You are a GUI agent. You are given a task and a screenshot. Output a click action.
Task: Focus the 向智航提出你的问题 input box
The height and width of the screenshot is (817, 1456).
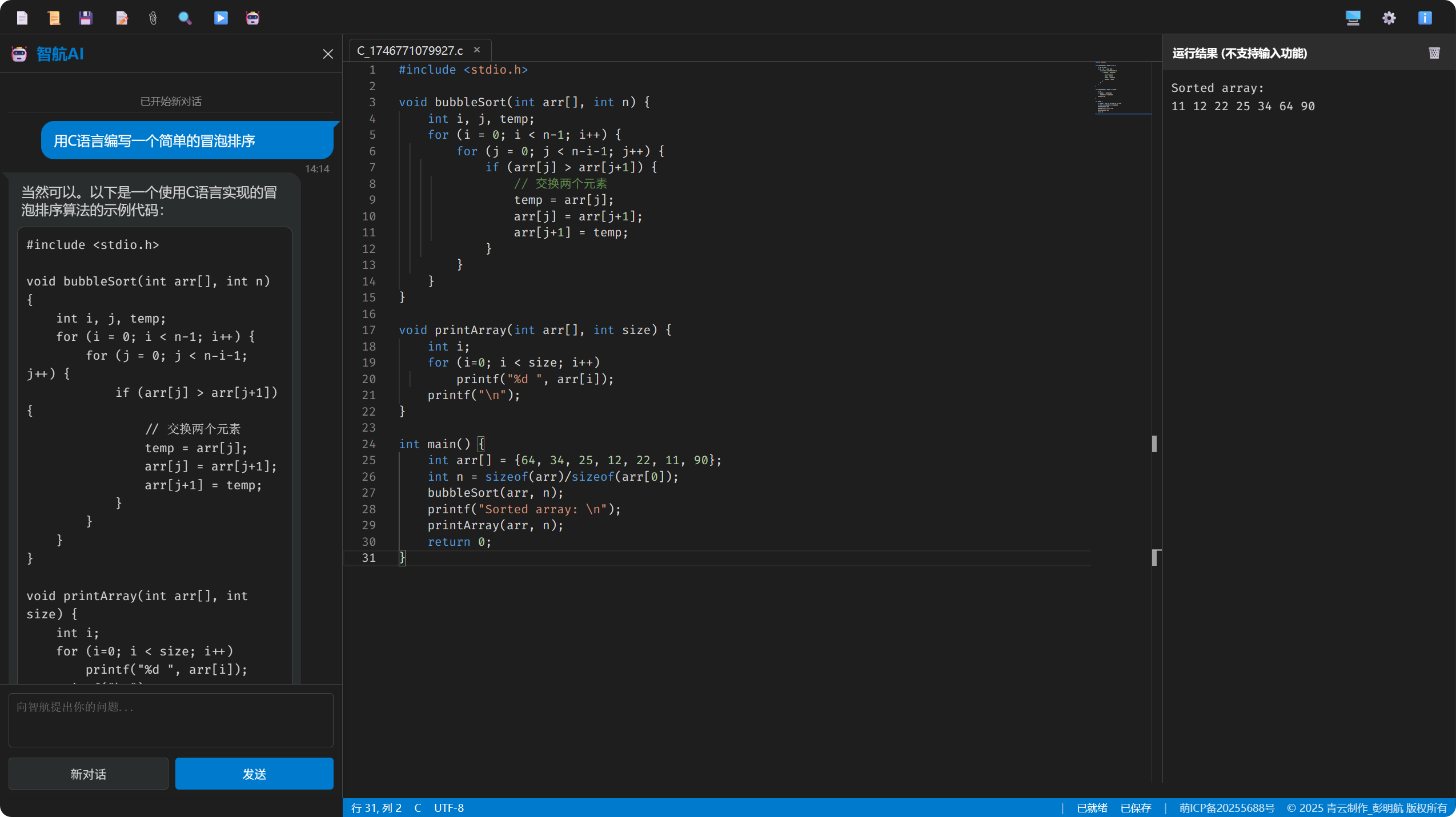click(171, 720)
